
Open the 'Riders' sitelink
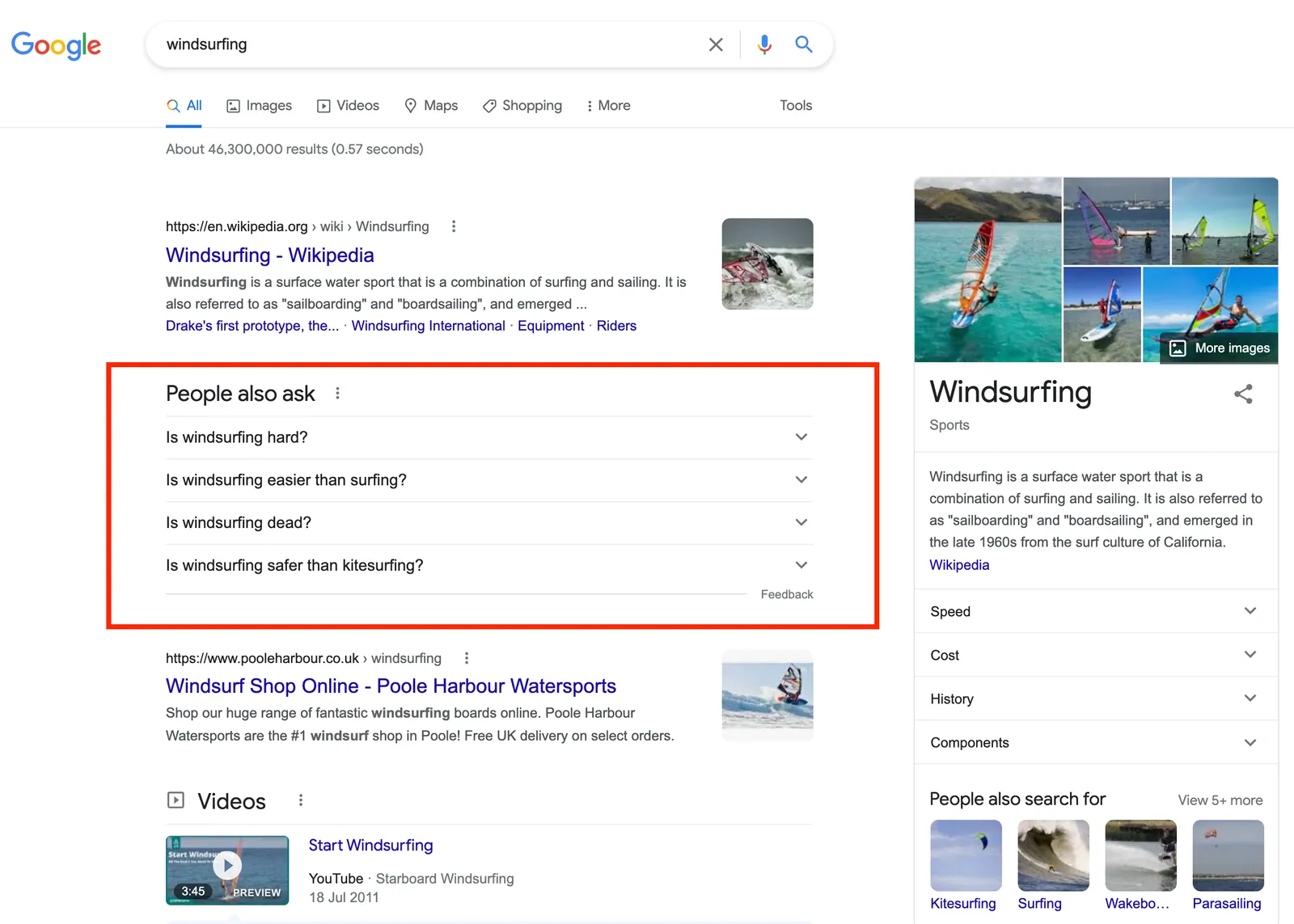616,326
